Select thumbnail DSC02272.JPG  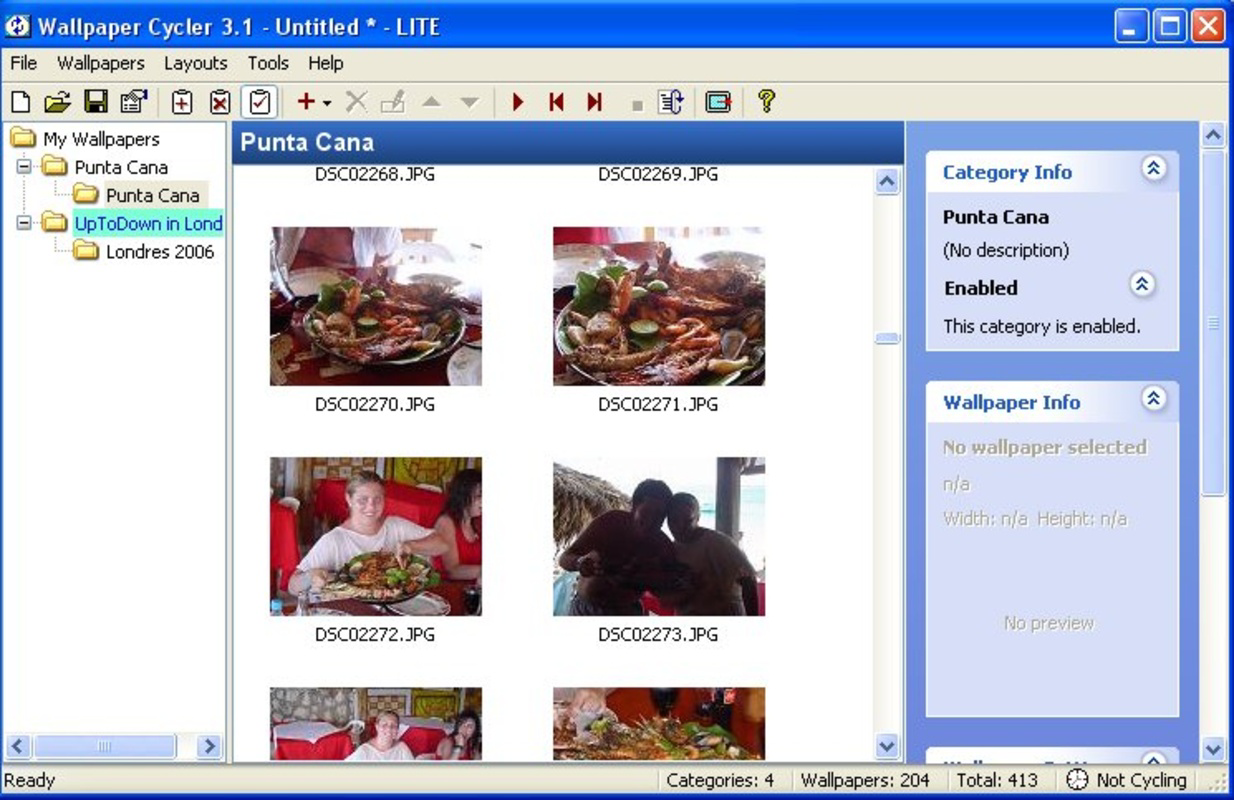point(376,536)
